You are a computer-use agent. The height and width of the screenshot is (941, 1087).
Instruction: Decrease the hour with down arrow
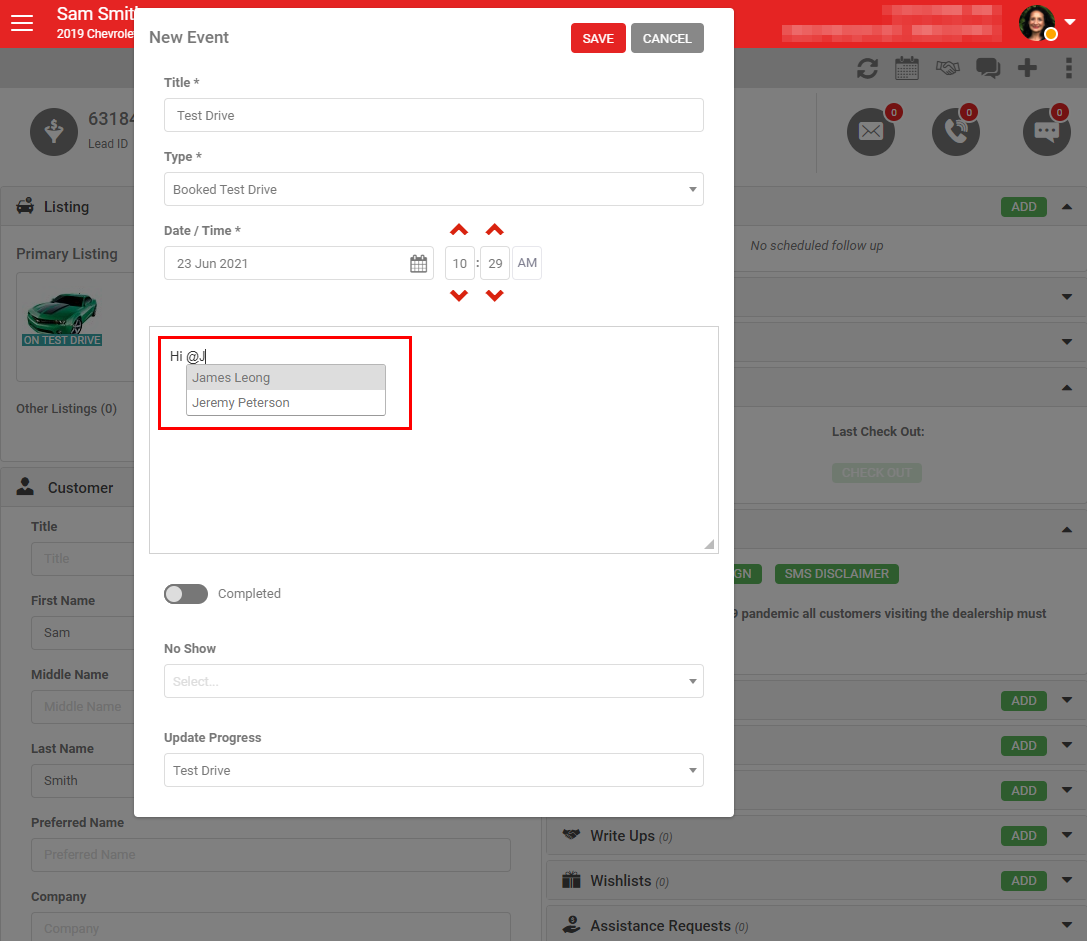click(x=459, y=295)
